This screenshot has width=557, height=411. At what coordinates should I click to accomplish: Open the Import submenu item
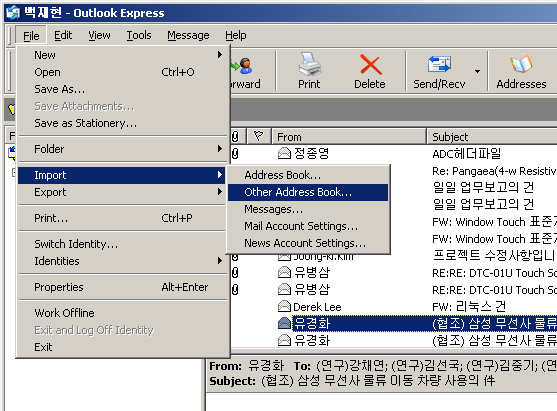coord(121,175)
